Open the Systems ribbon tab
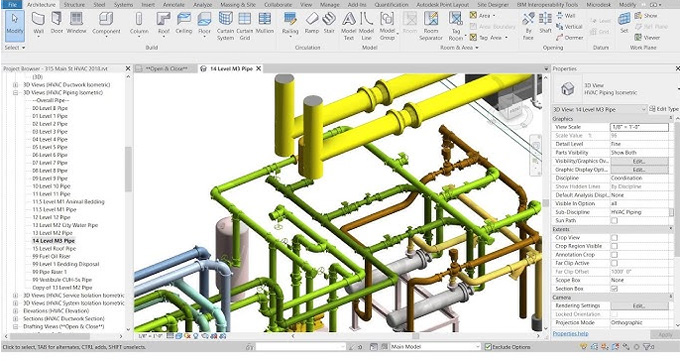Screen dimensions: 680x361 [x=123, y=4]
